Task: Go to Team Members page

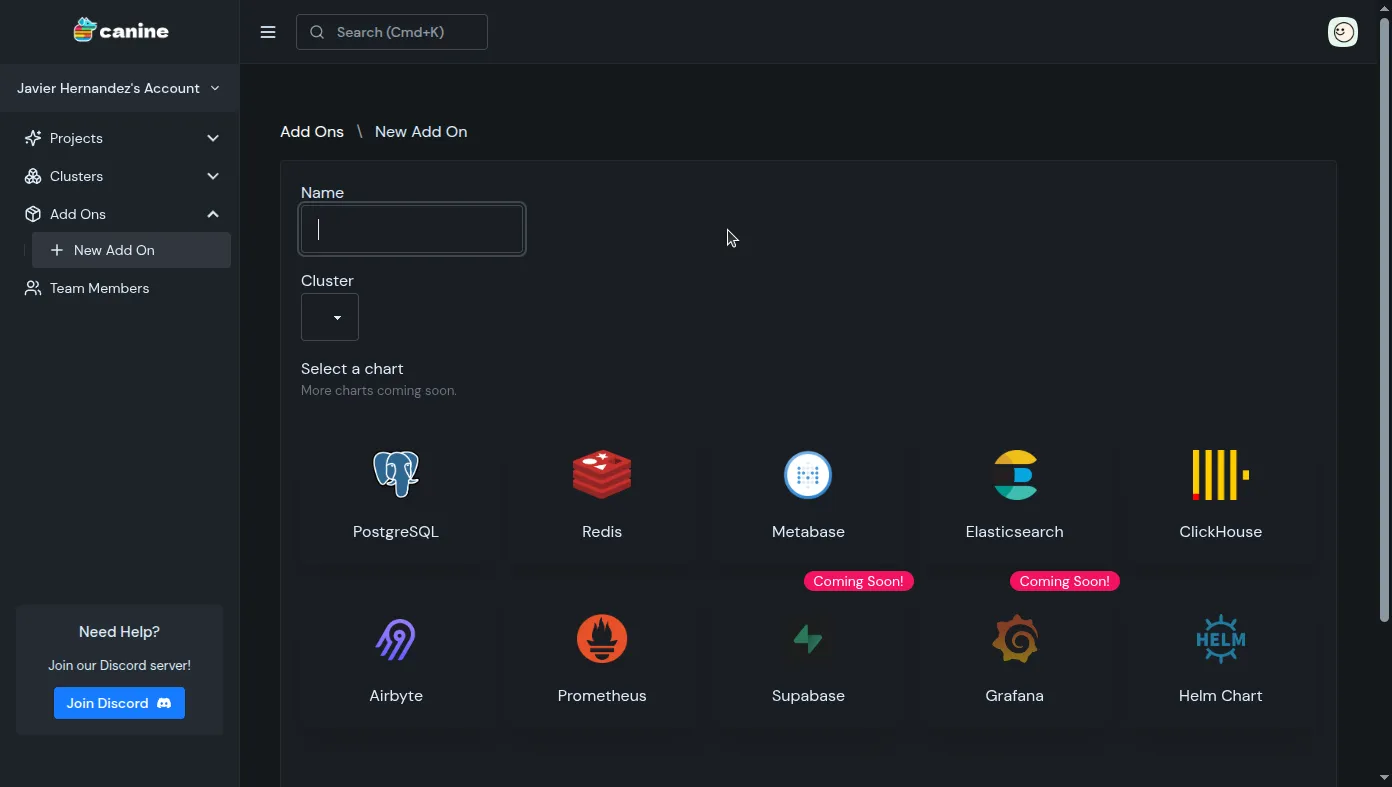Action: coord(99,288)
